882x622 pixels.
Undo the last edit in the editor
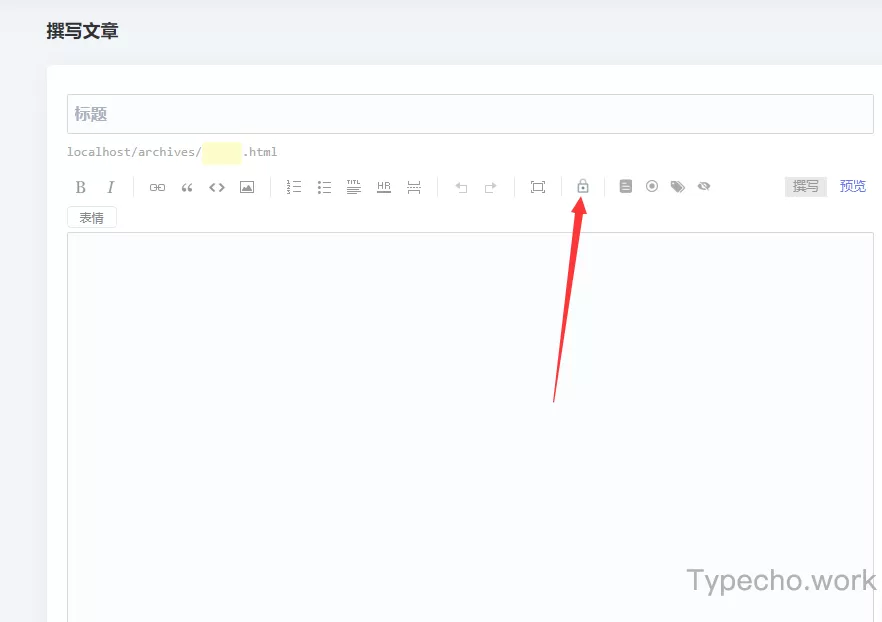(461, 187)
